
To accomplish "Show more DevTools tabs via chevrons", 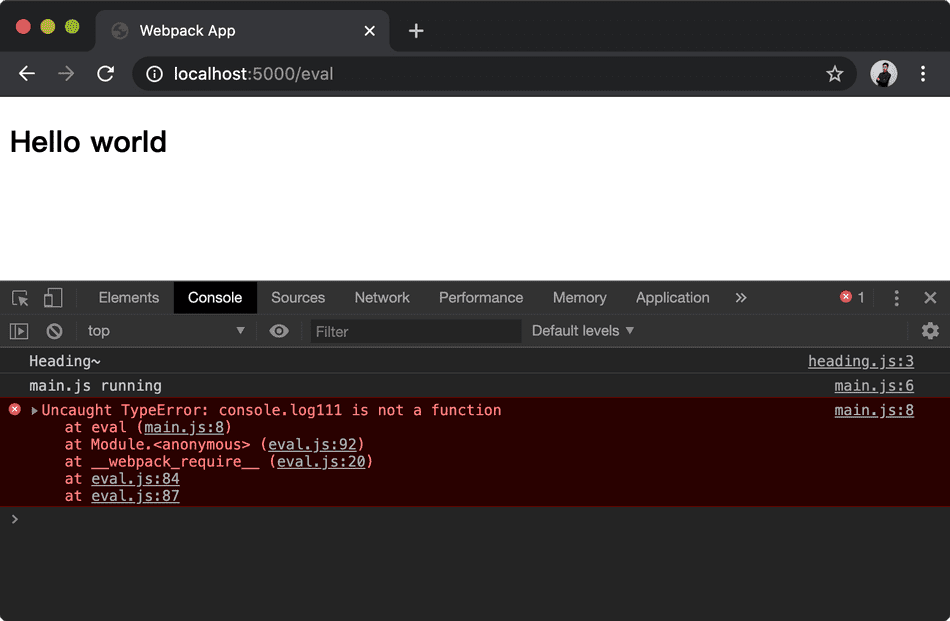I will (741, 298).
